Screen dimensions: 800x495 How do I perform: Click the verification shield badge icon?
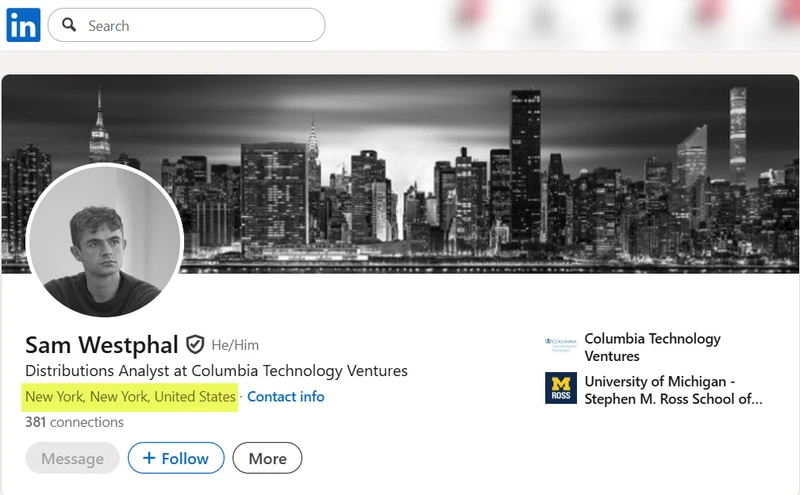point(195,345)
